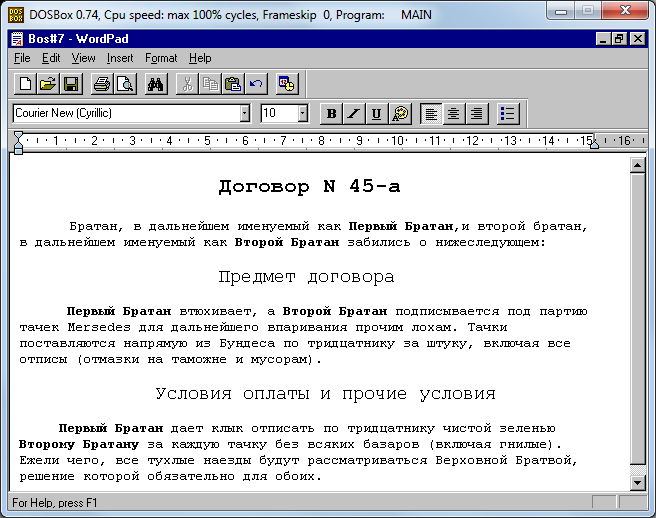Screen dimensions: 656x518
Task: Click the word "Mersedes" in the text
Action: pyautogui.click(x=99, y=327)
